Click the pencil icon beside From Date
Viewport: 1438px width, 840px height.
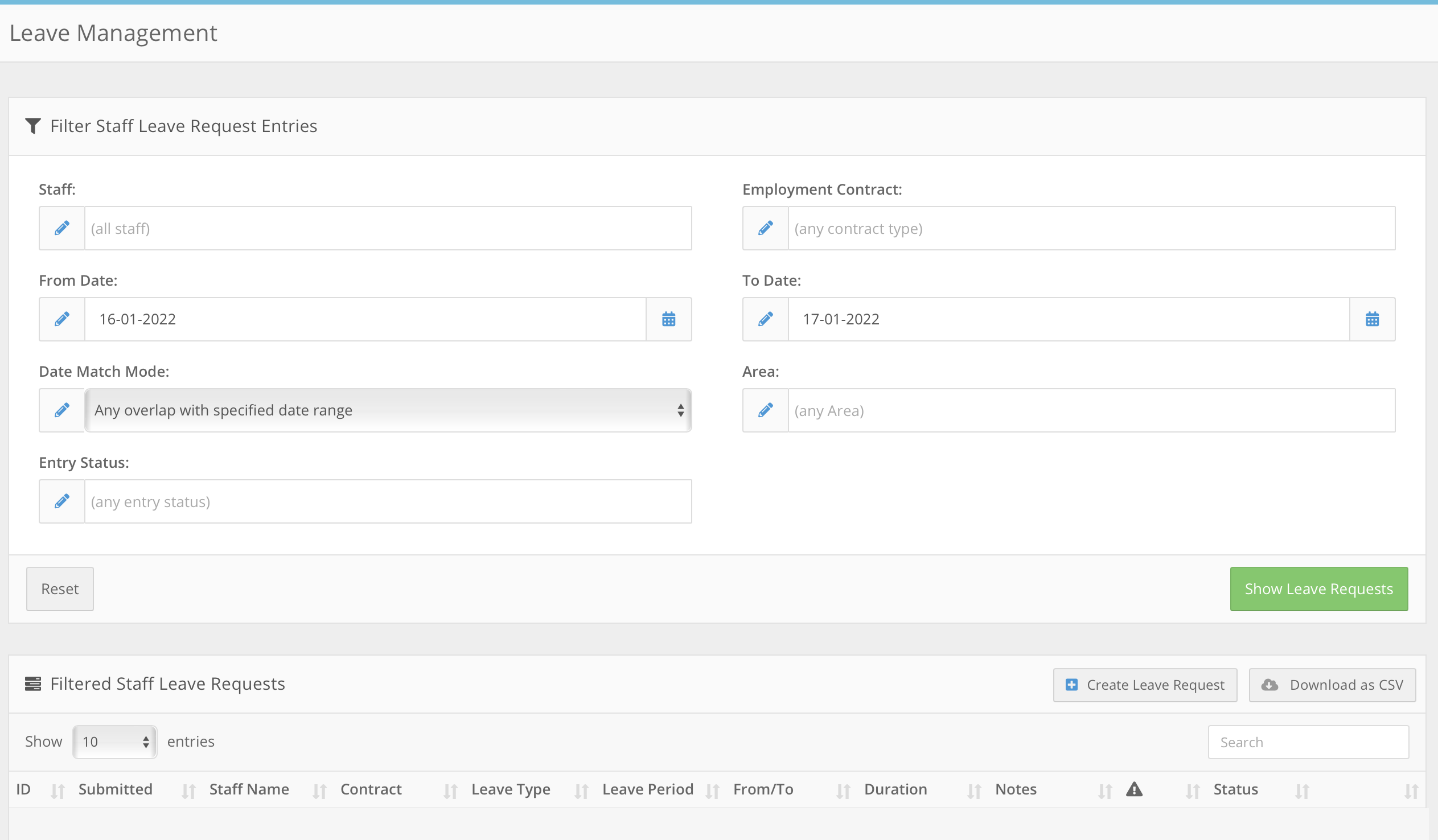tap(61, 319)
